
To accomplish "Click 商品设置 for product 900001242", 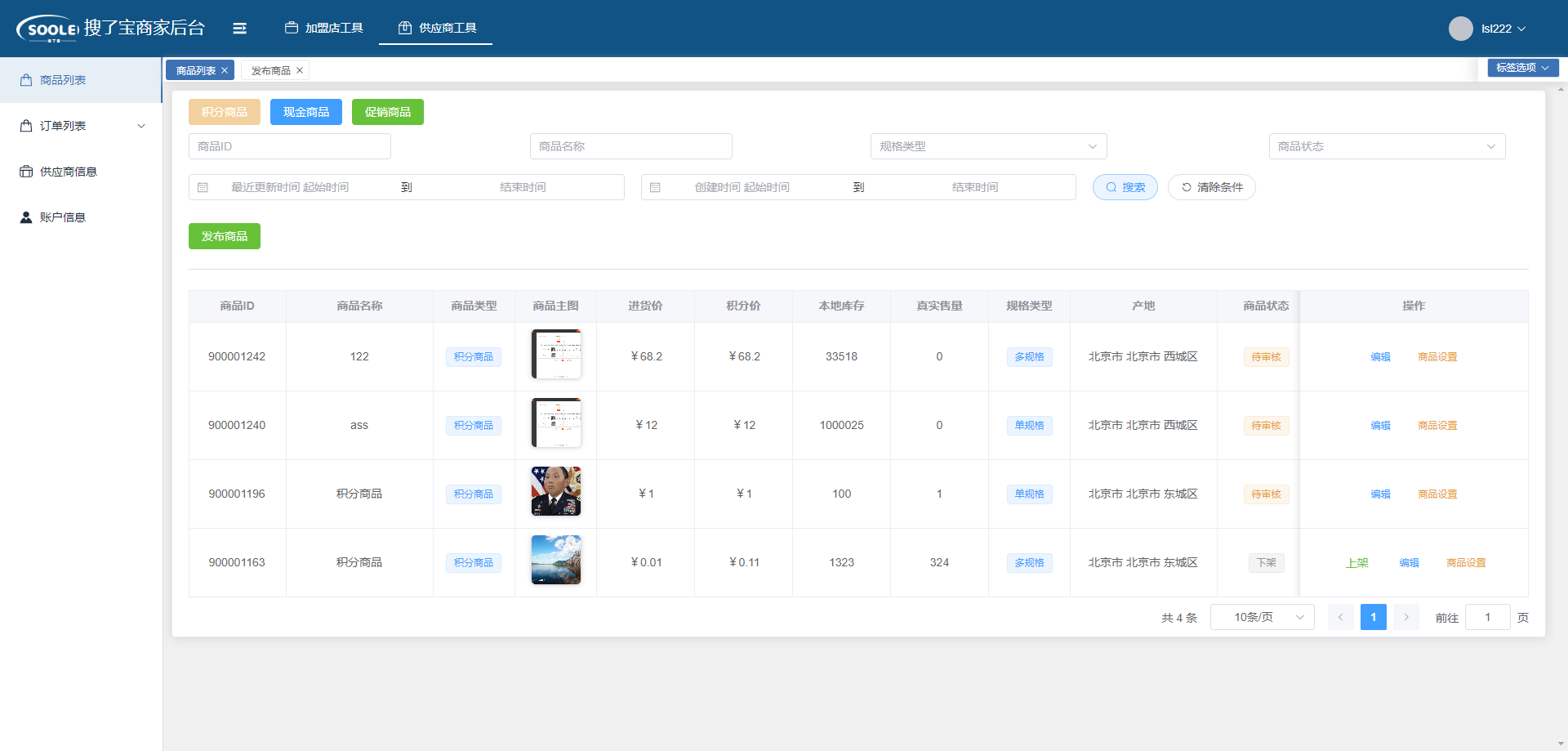I will click(1437, 357).
